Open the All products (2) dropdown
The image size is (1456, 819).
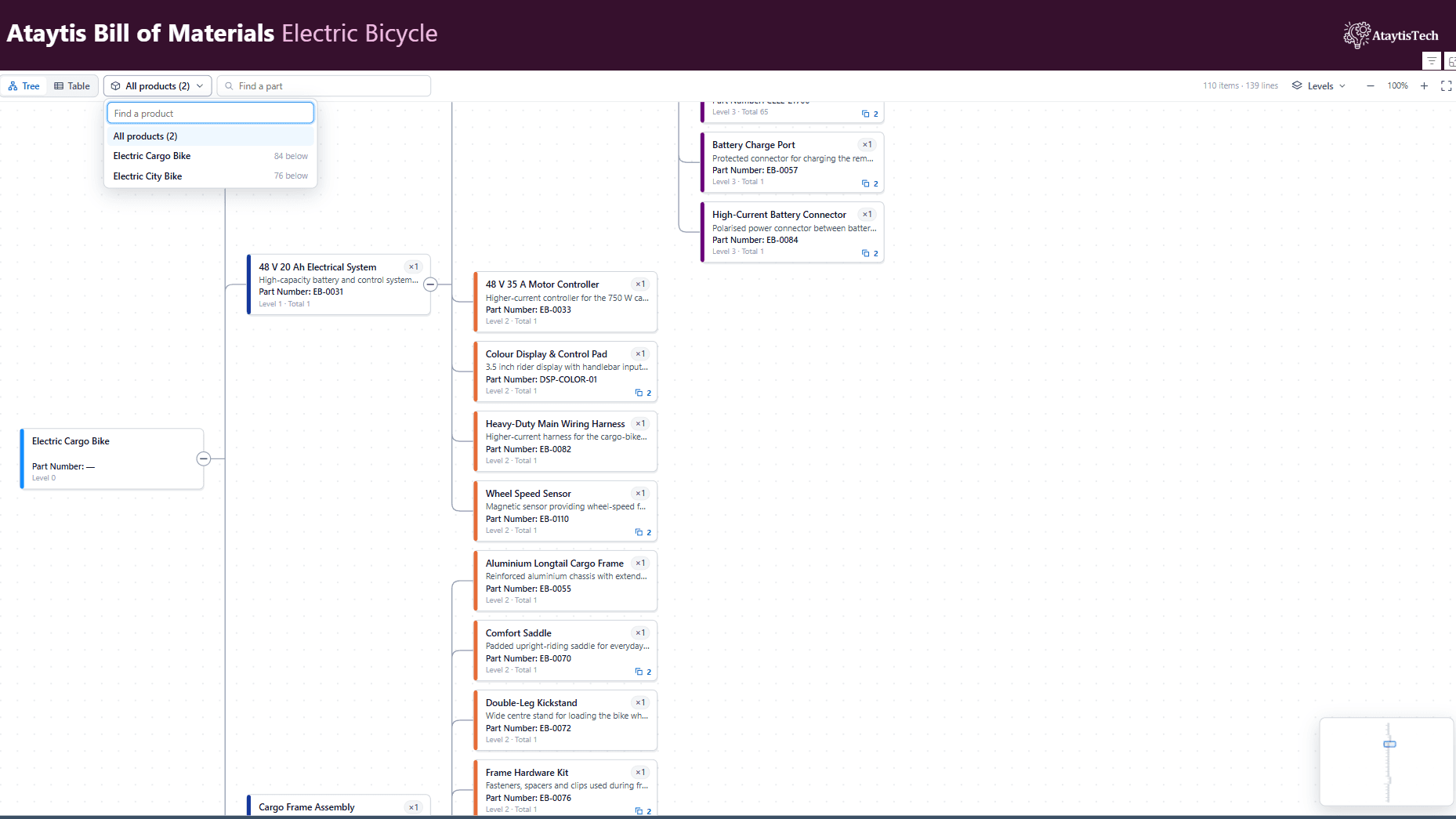coord(158,86)
